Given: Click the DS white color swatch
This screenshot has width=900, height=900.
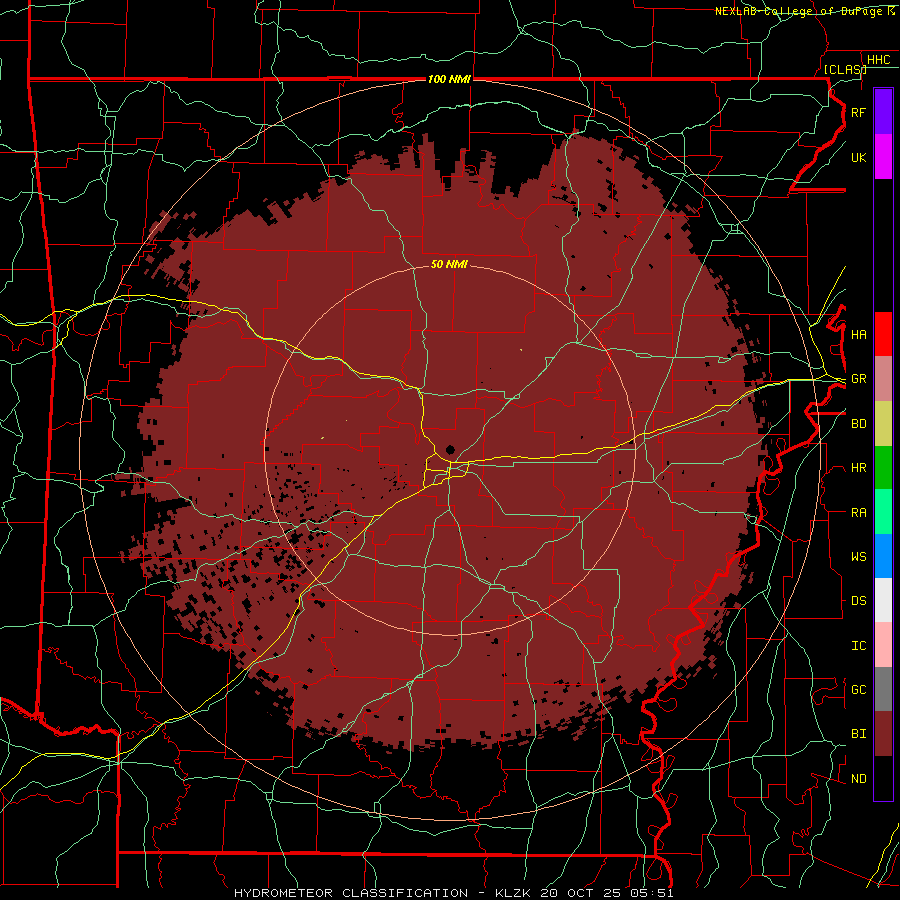Looking at the screenshot, I should tap(883, 600).
